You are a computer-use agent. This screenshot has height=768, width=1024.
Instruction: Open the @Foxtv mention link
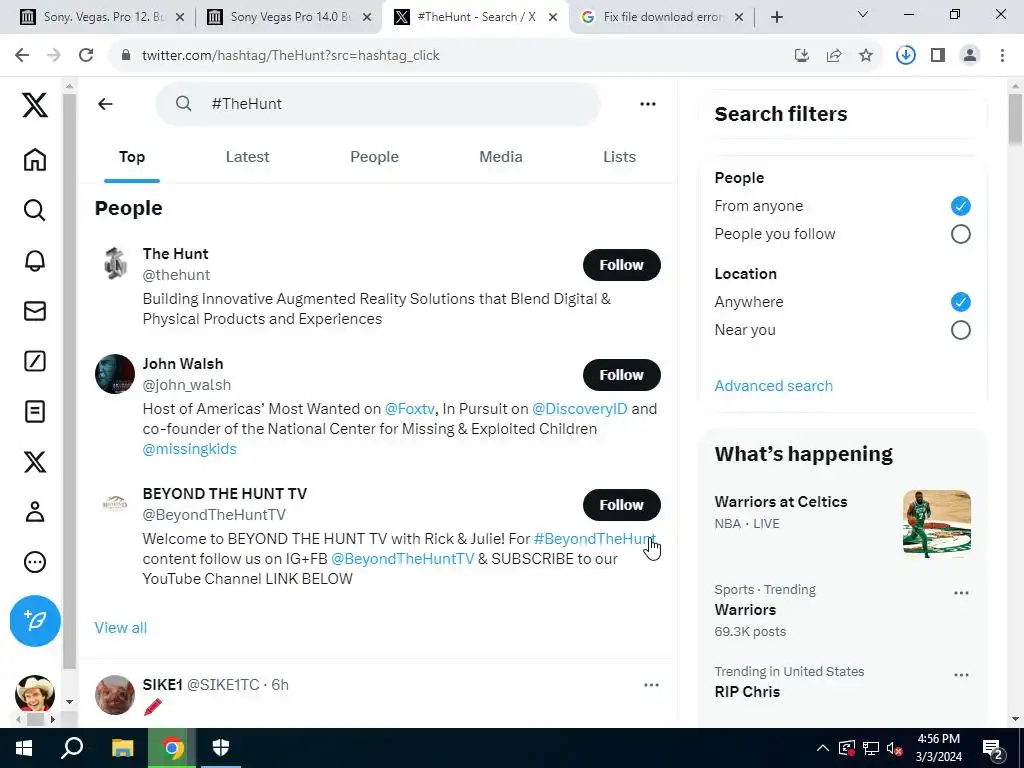[x=409, y=409]
